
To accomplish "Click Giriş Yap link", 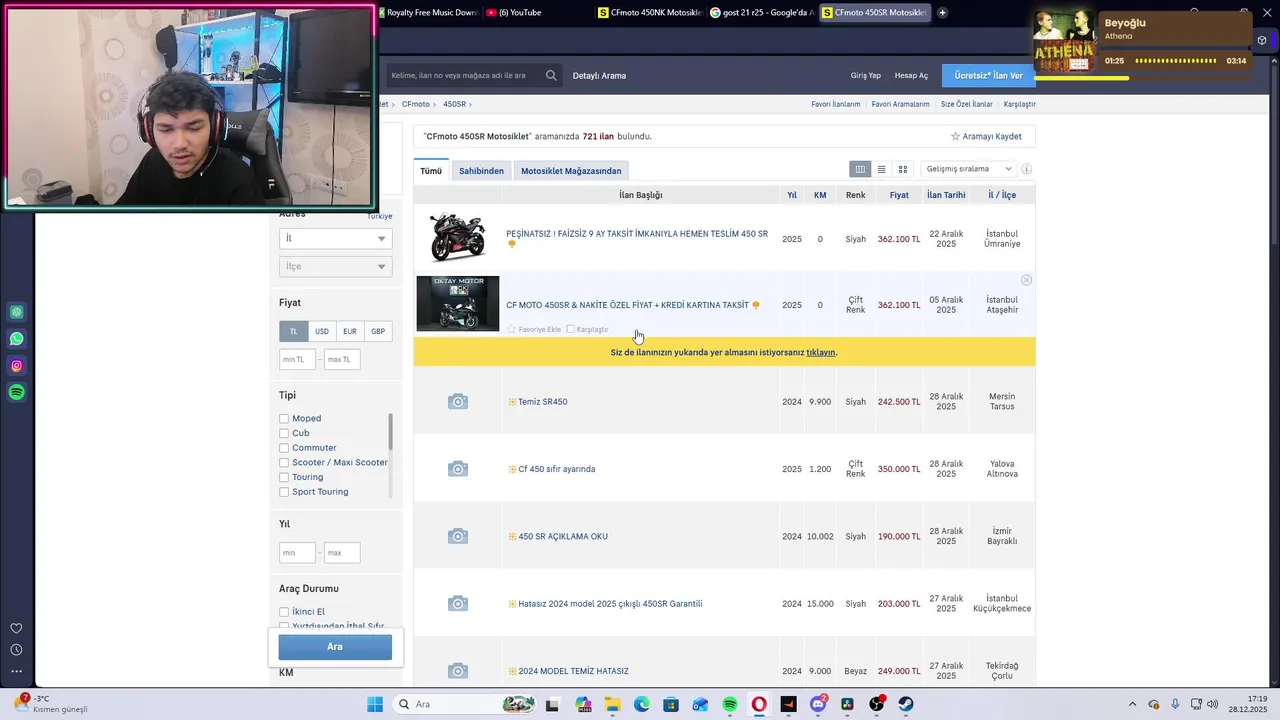I will click(866, 76).
